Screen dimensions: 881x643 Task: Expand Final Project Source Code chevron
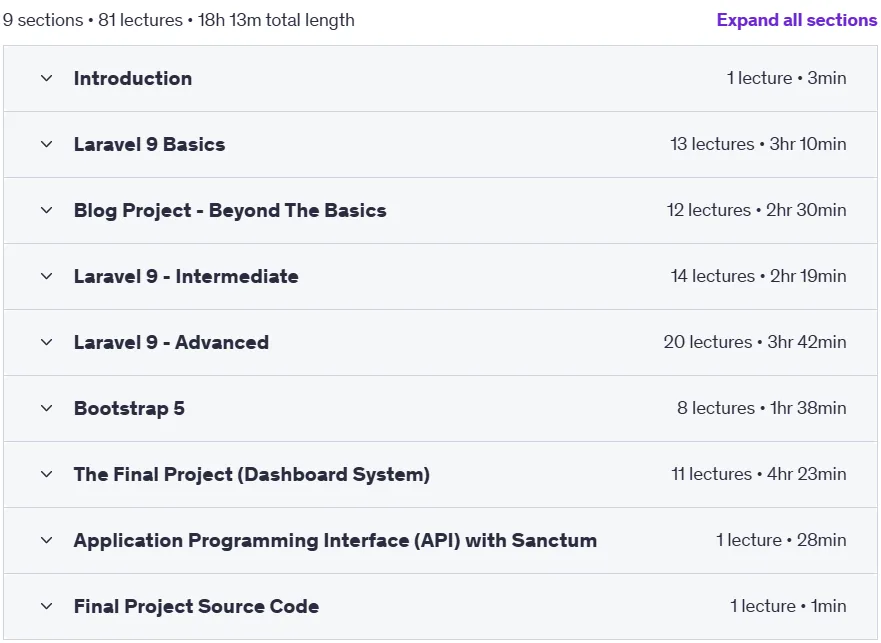(x=47, y=606)
